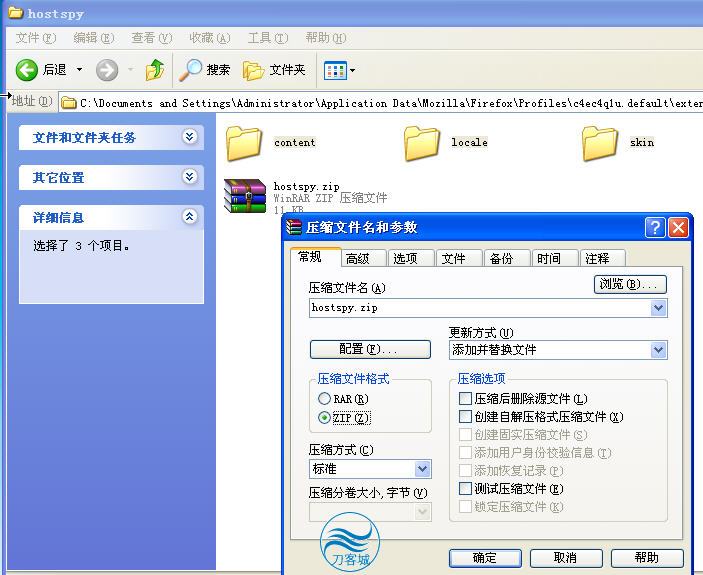Click the WinRAR dialog title icon
The height and width of the screenshot is (575, 703).
click(294, 227)
